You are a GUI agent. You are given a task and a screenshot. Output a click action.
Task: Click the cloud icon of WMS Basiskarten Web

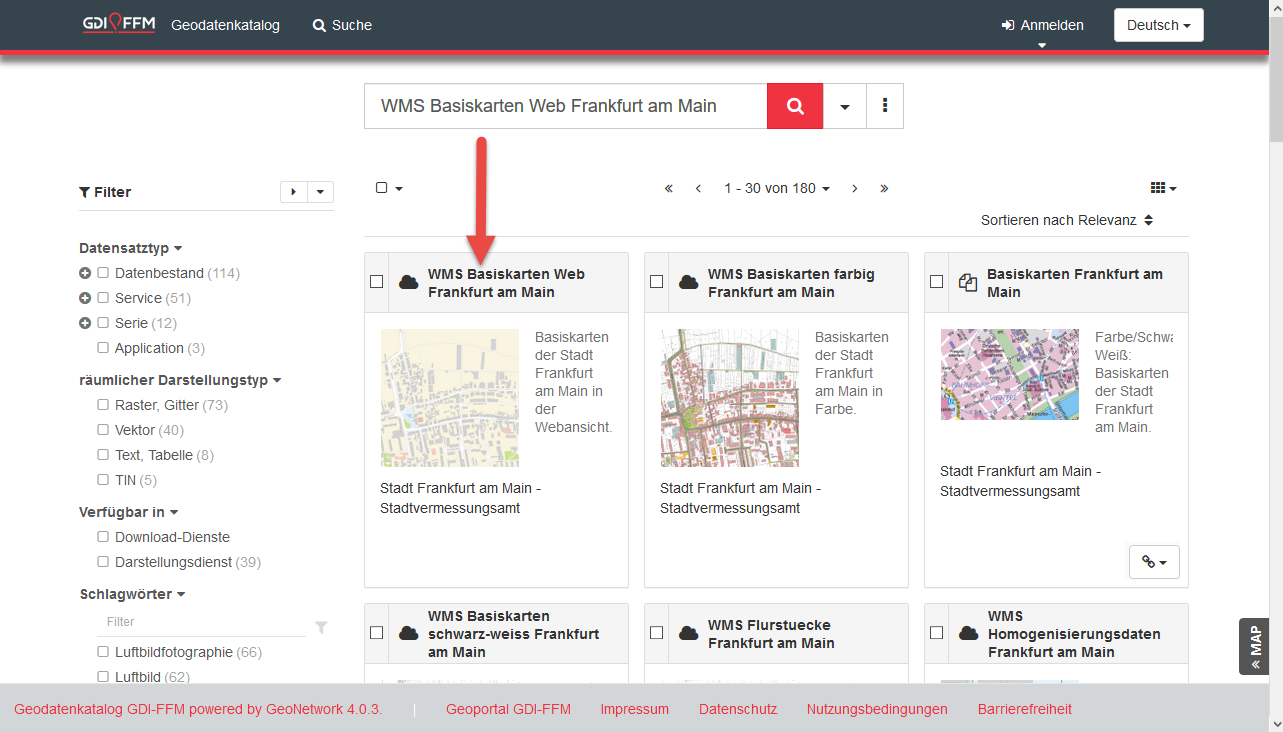coord(408,282)
